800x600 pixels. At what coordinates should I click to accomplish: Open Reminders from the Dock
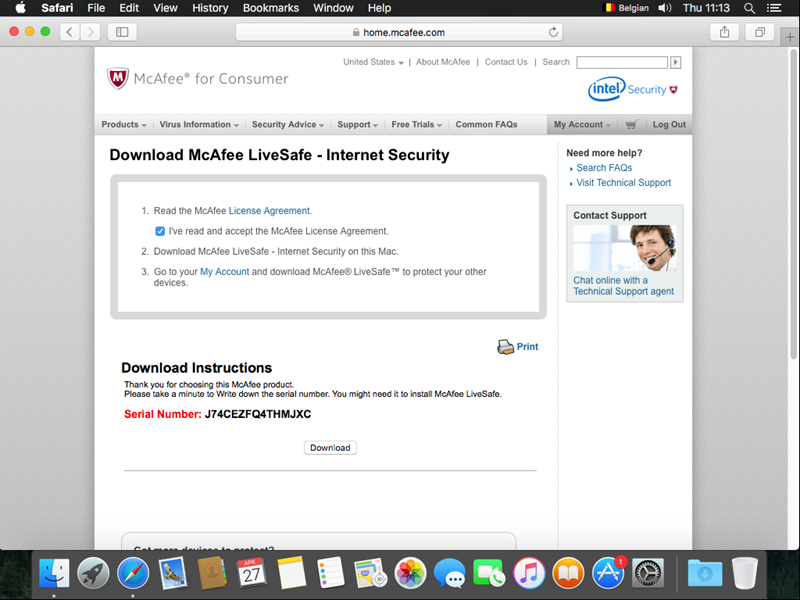click(331, 573)
